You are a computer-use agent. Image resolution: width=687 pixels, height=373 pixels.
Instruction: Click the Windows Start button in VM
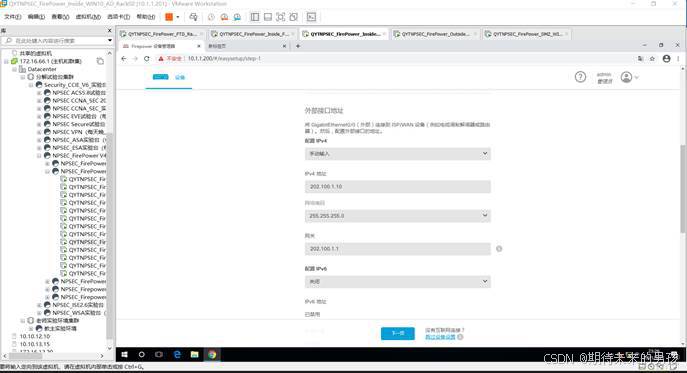pos(124,355)
